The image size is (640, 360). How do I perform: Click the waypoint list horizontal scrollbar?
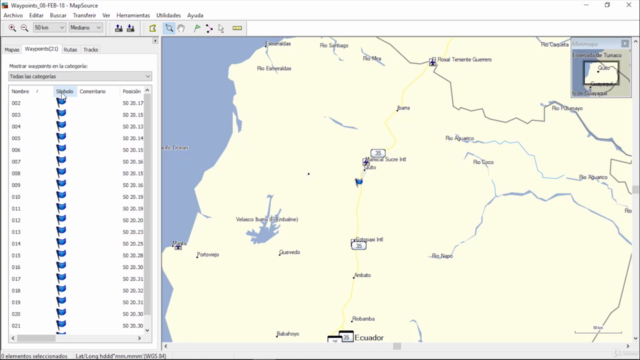pos(76,338)
